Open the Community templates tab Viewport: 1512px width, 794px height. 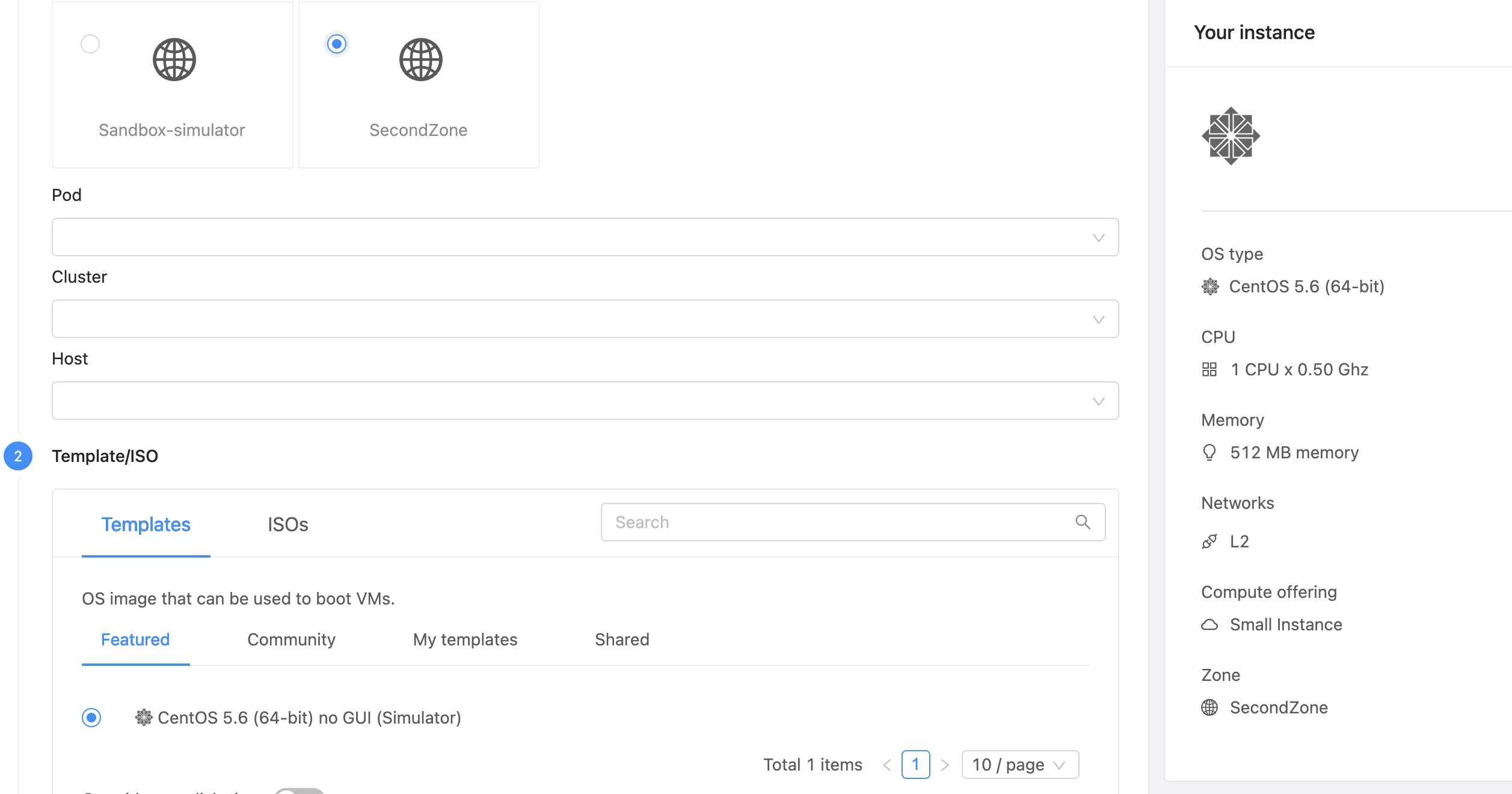(291, 639)
